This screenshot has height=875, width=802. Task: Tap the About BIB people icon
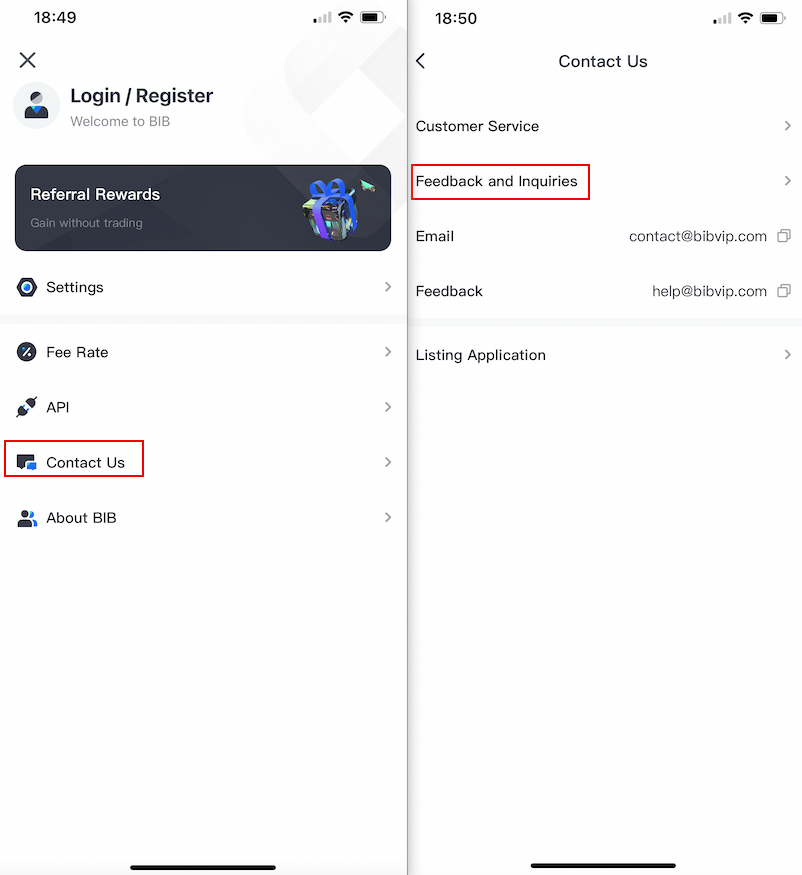27,518
